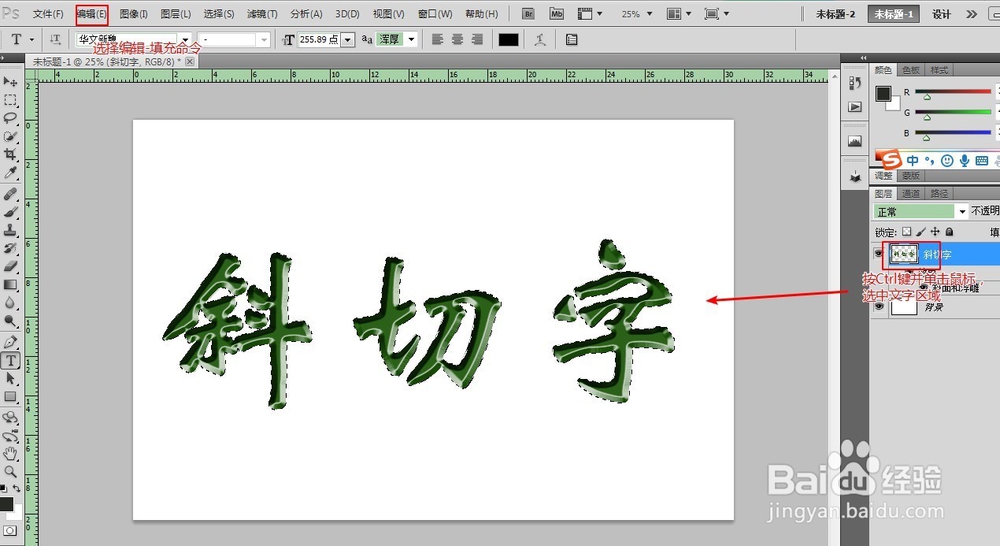
Task: Swap foreground and background colors
Action: (x=17, y=488)
